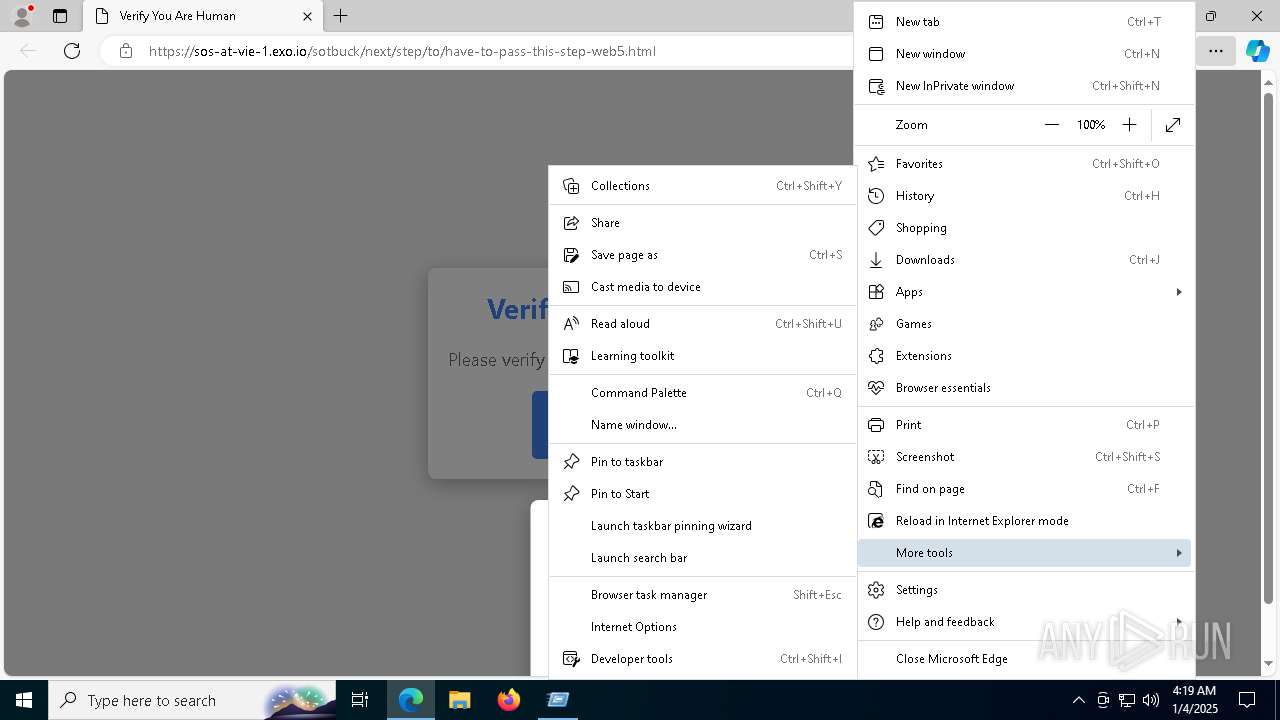1280x720 pixels.
Task: Click the address bar URL
Action: coord(402,51)
